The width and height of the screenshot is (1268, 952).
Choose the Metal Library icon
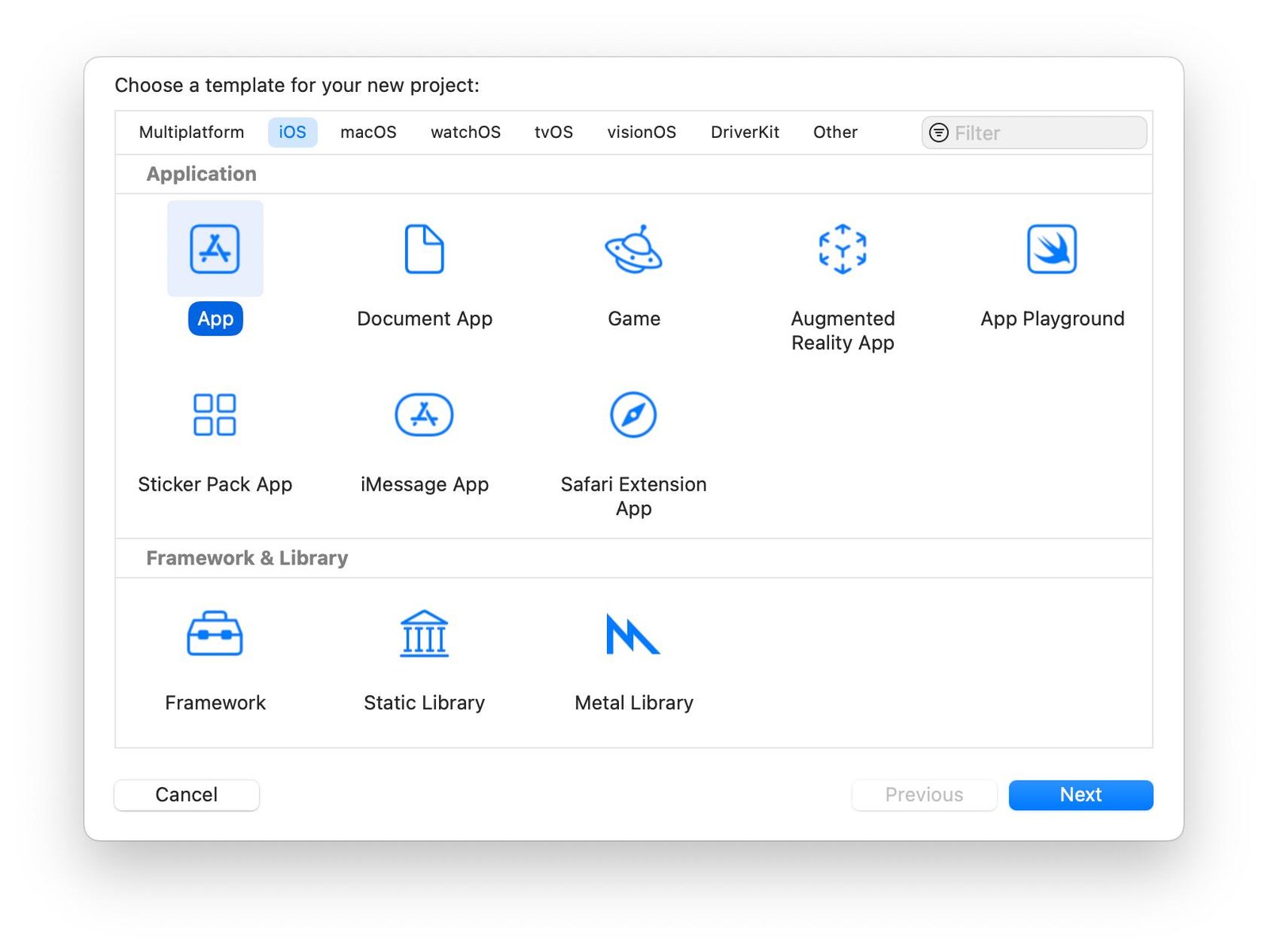pos(633,634)
